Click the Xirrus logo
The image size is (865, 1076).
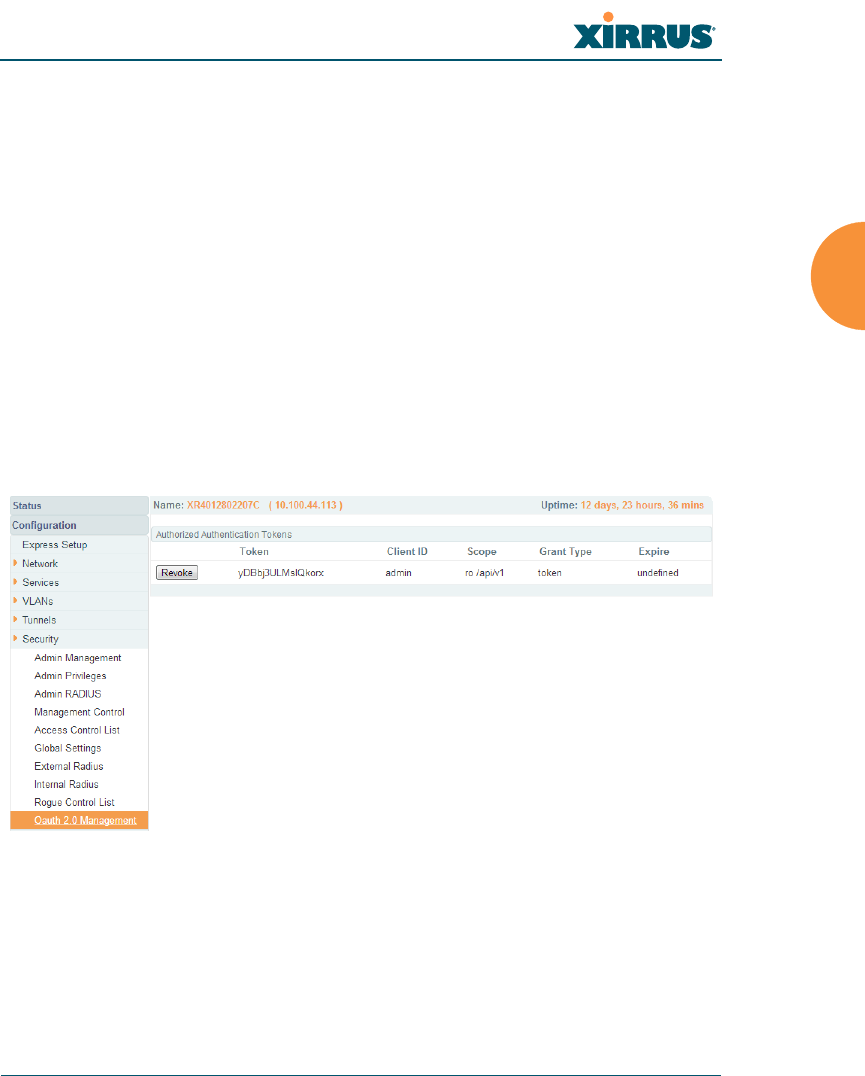(644, 31)
